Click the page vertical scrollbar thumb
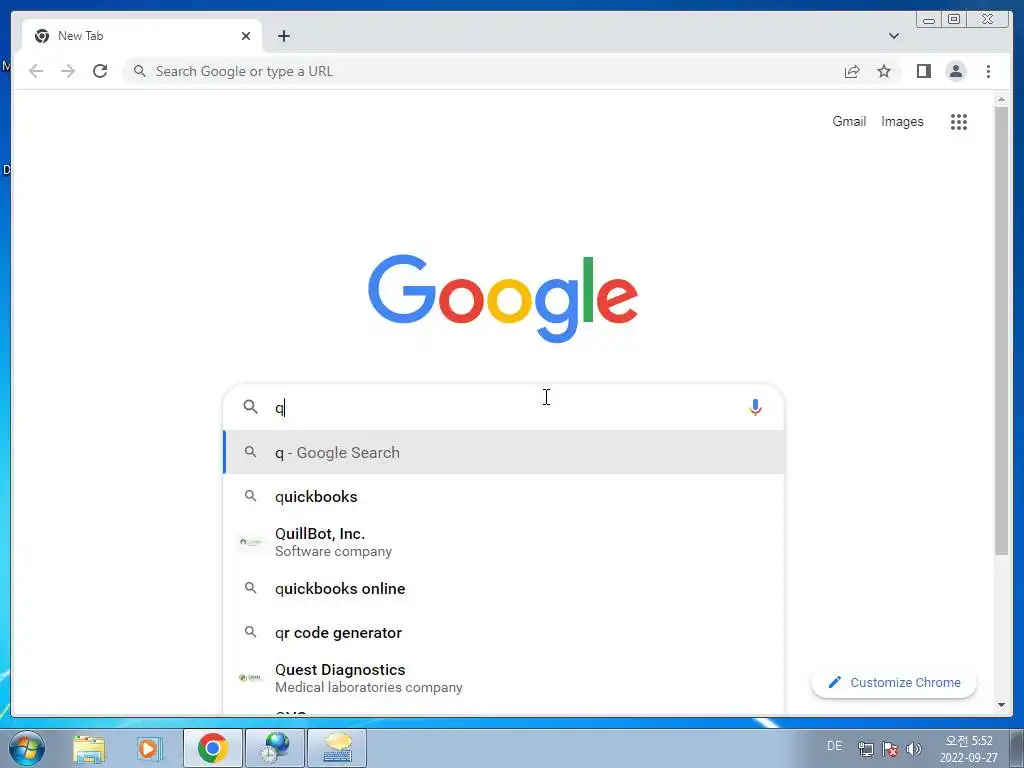Image resolution: width=1024 pixels, height=768 pixels. (x=1001, y=330)
